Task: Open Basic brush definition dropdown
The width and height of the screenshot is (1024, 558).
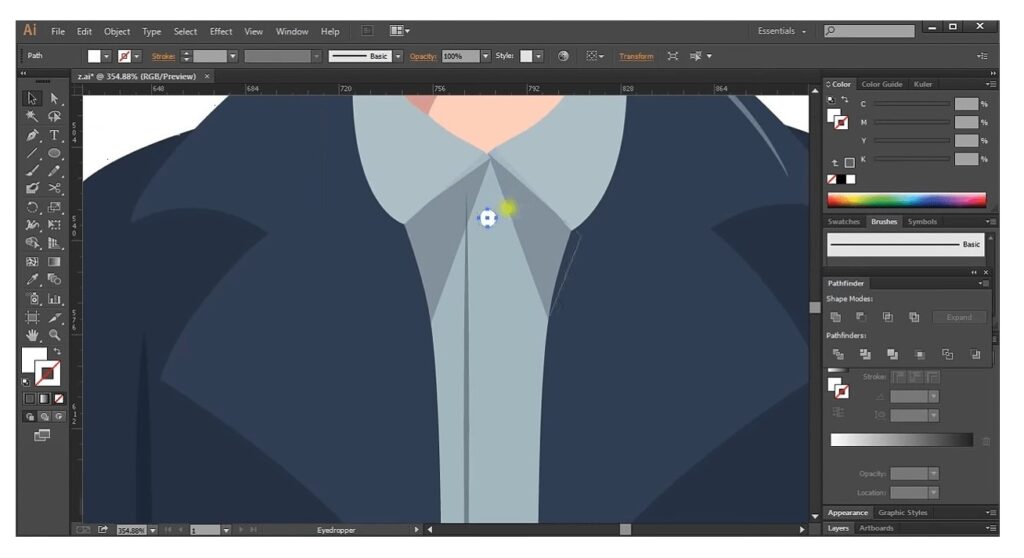Action: tap(398, 56)
